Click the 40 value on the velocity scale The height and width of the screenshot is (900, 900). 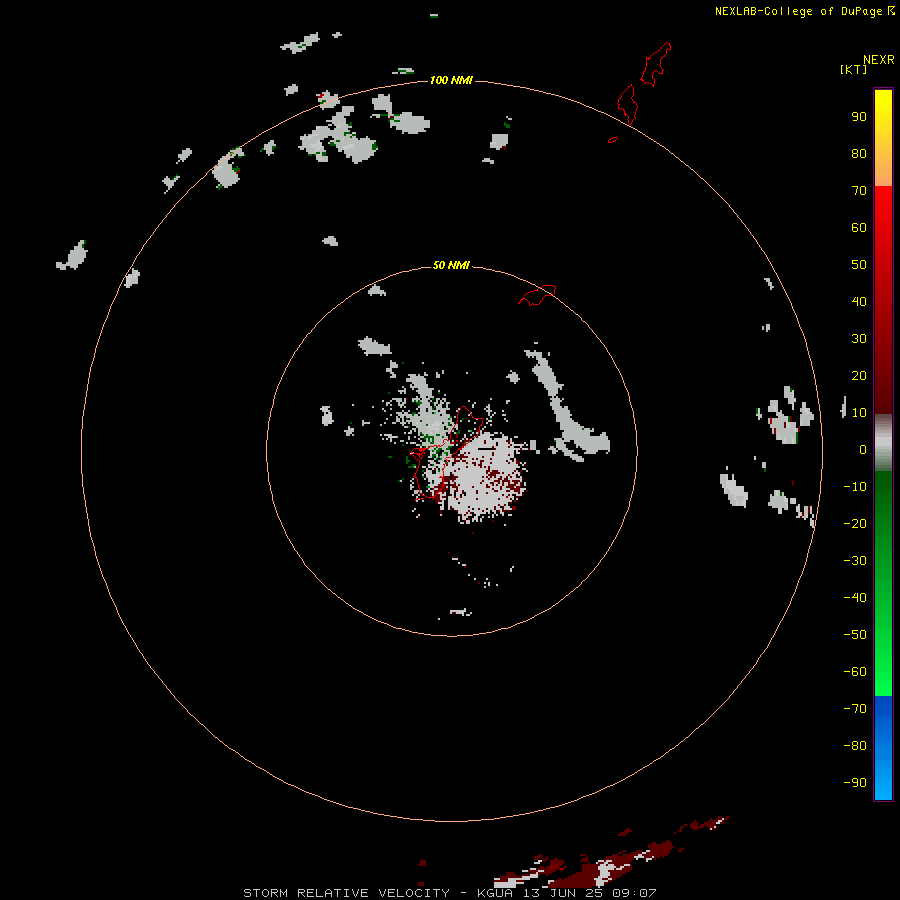pyautogui.click(x=859, y=301)
